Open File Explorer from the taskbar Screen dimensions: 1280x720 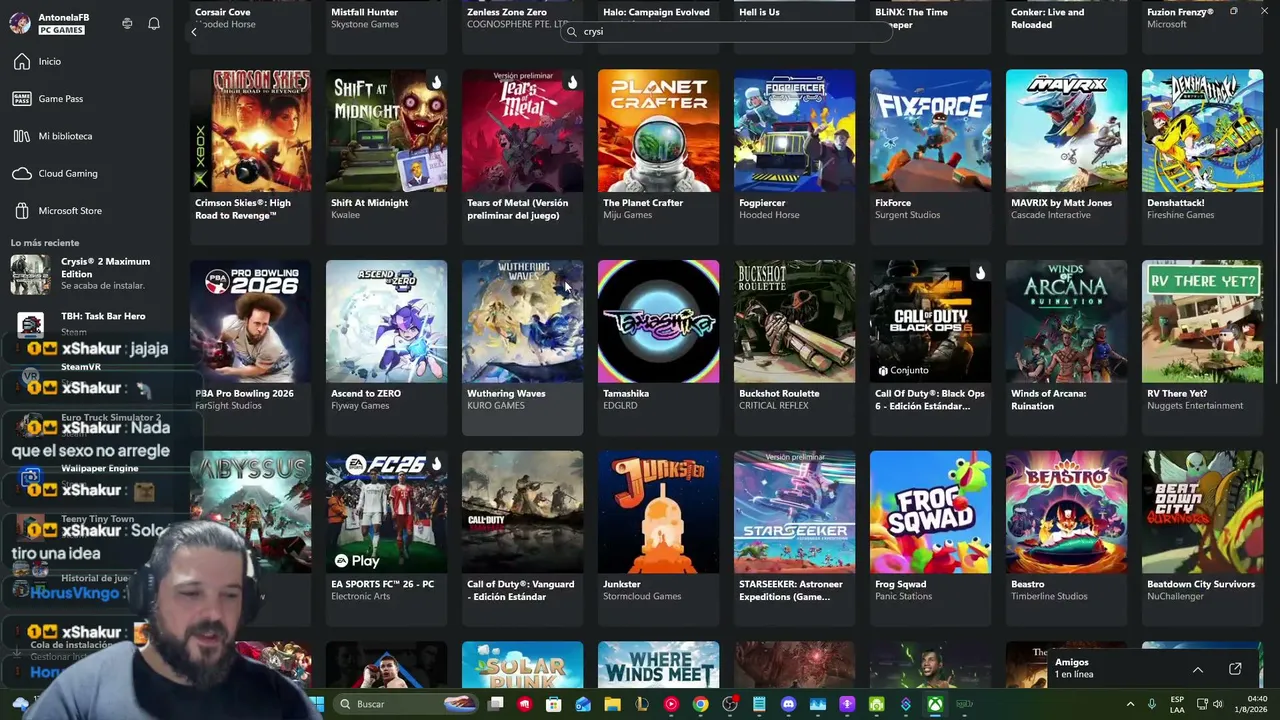[612, 704]
